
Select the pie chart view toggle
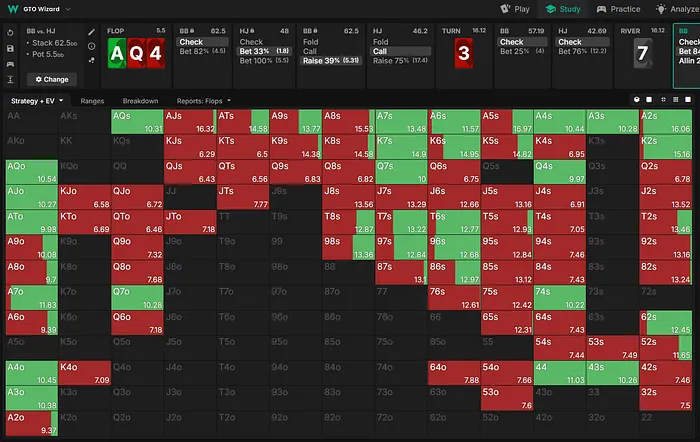[x=636, y=100]
